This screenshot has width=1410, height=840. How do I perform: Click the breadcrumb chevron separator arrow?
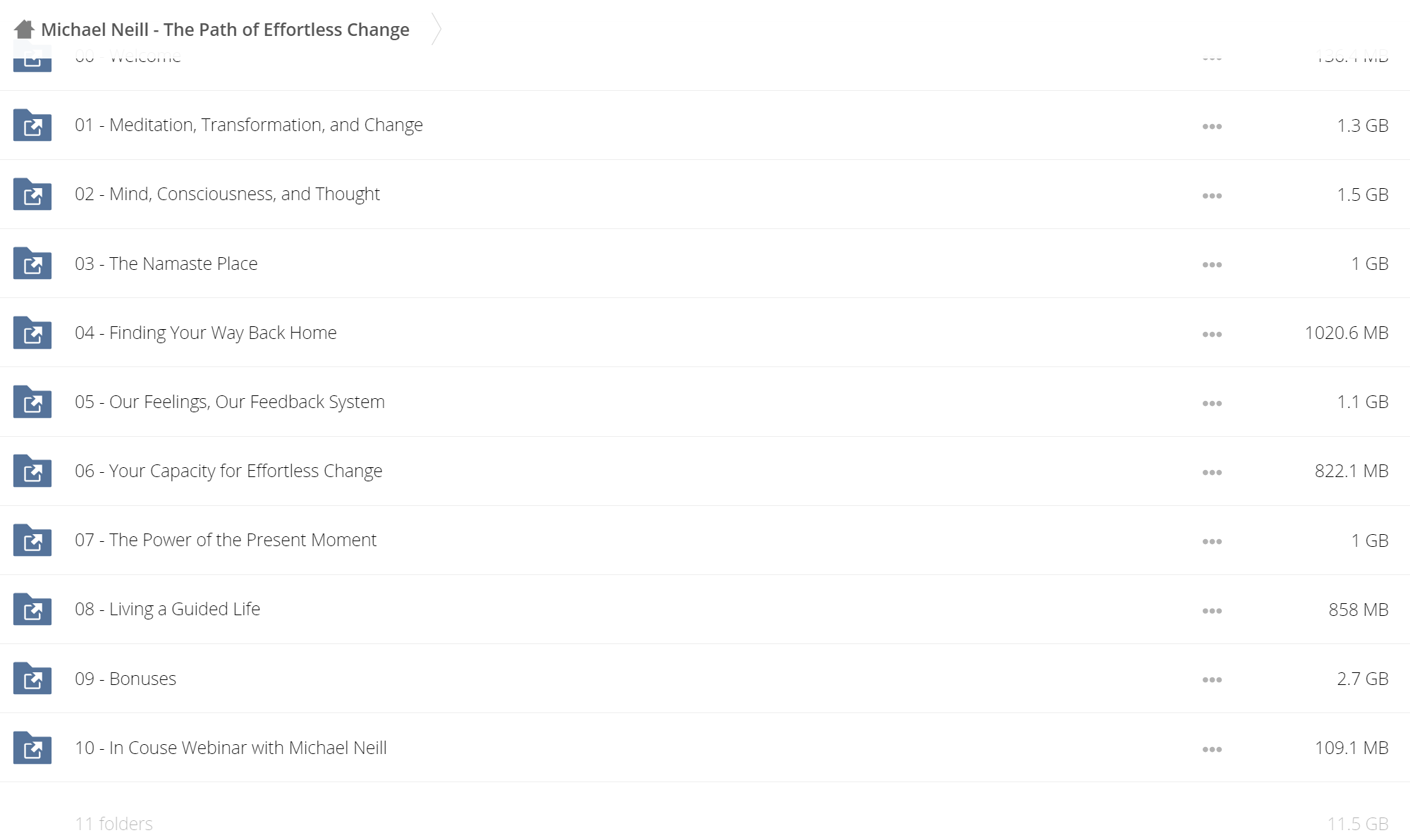coord(436,30)
